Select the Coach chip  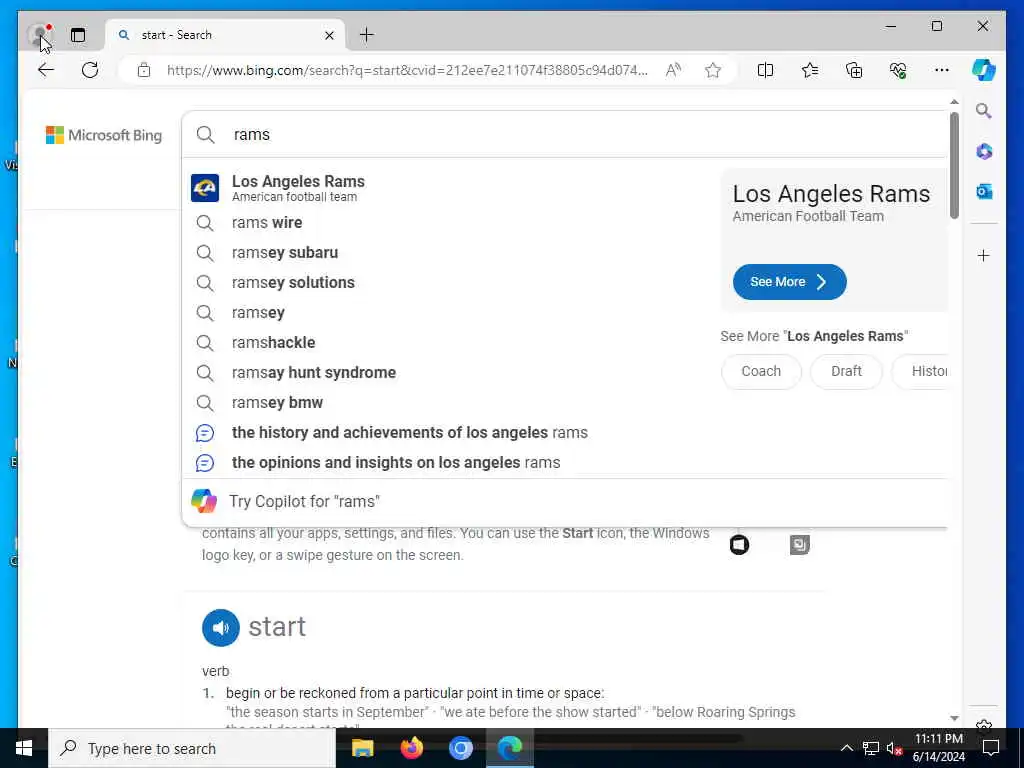[761, 372]
